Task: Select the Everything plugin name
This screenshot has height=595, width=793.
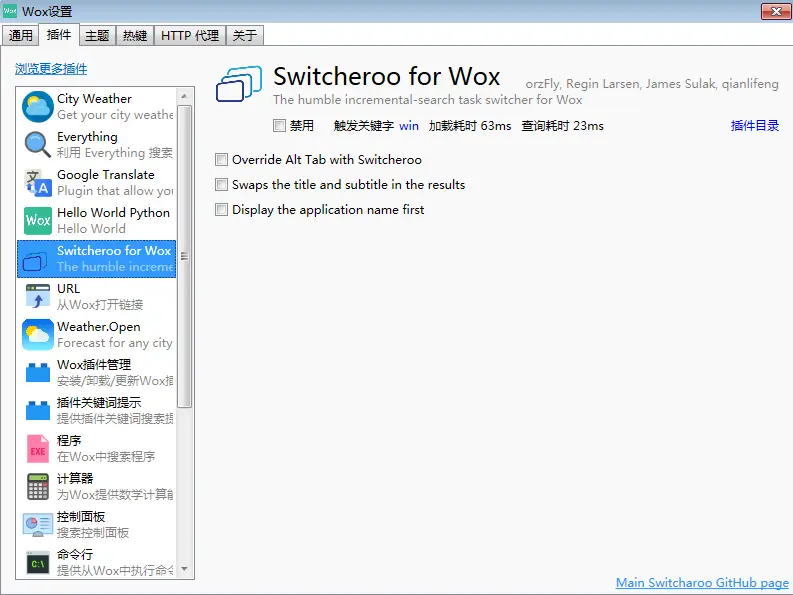Action: tap(87, 137)
